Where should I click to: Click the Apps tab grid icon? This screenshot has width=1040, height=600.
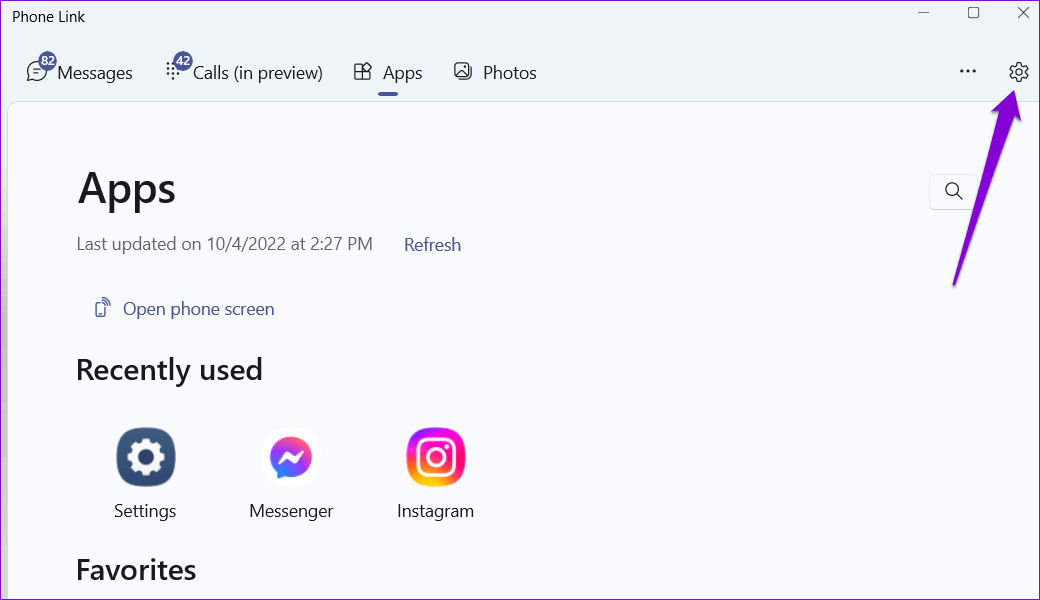click(362, 71)
